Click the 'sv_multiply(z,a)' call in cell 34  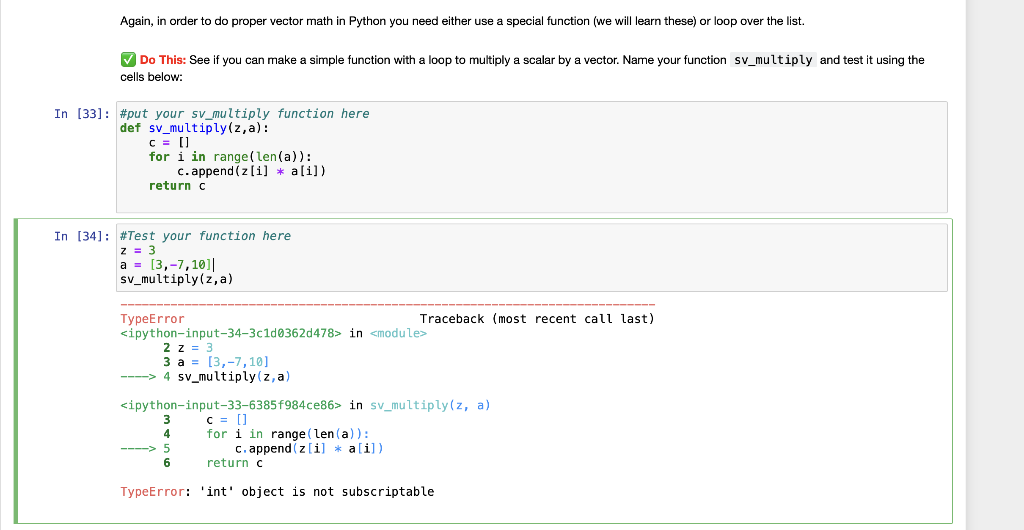point(177,279)
